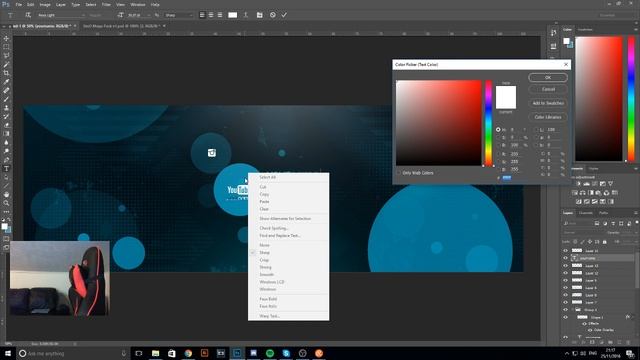Toggle the Character and Paragraph panels icon
The width and height of the screenshot is (640, 360).
(x=260, y=15)
